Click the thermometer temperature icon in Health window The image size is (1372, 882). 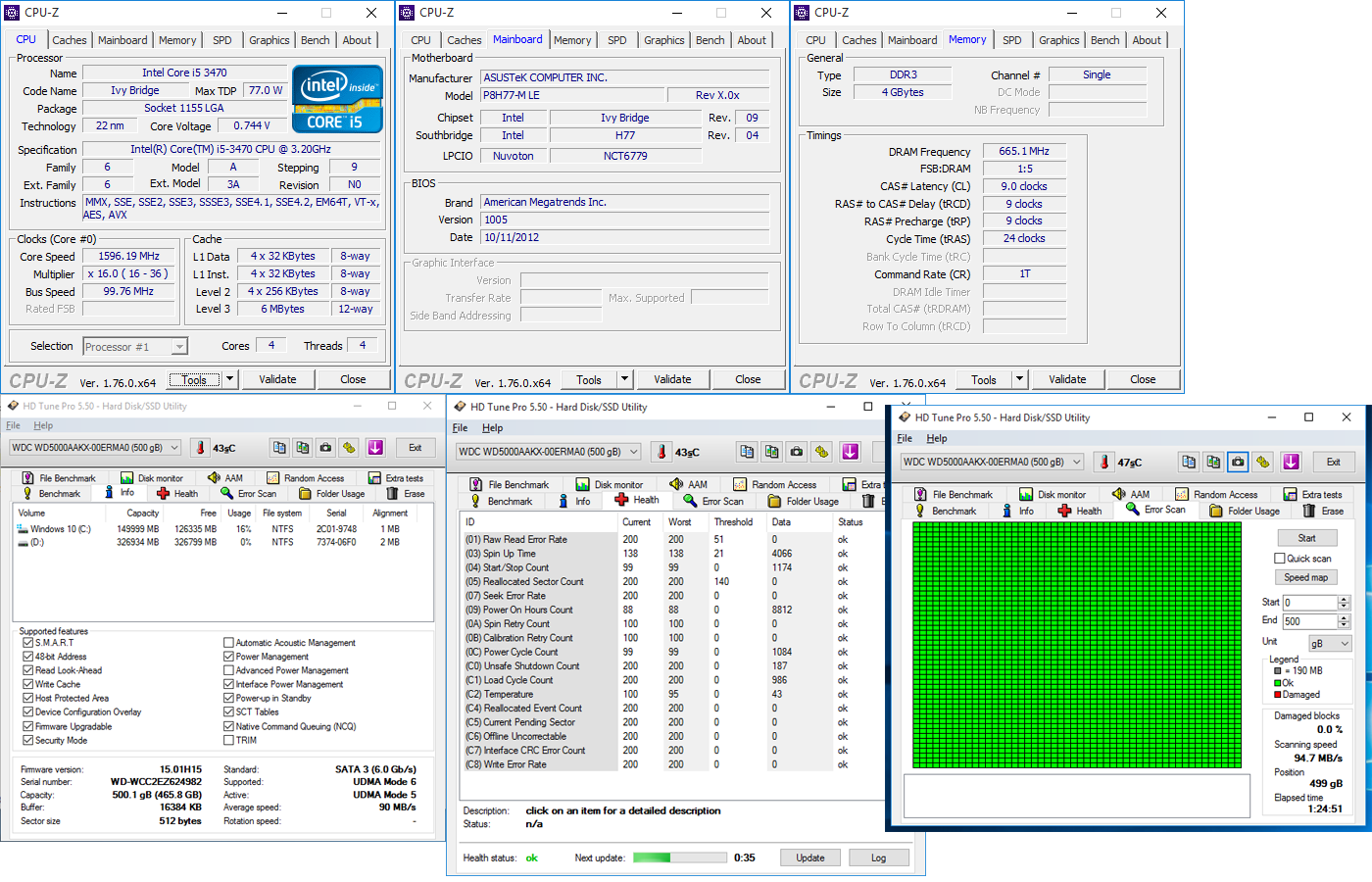coord(661,452)
